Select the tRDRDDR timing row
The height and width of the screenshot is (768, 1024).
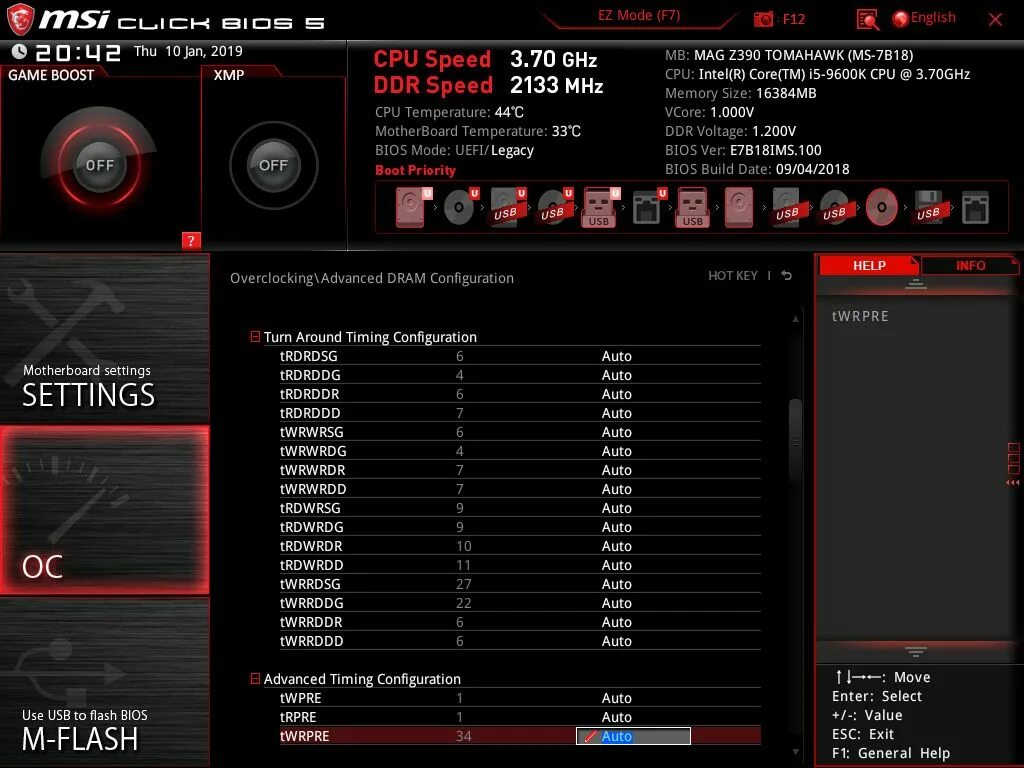(520, 394)
